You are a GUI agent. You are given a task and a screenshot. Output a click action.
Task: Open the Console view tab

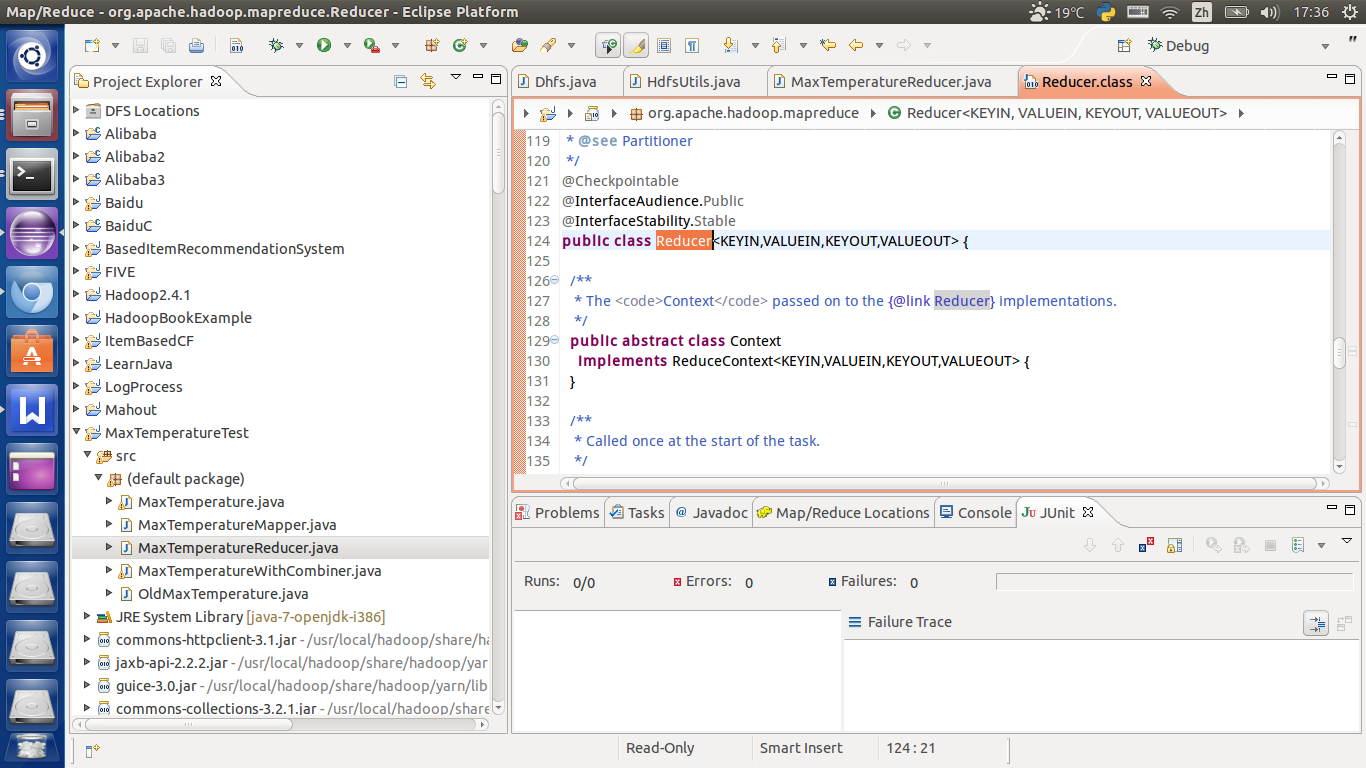976,513
